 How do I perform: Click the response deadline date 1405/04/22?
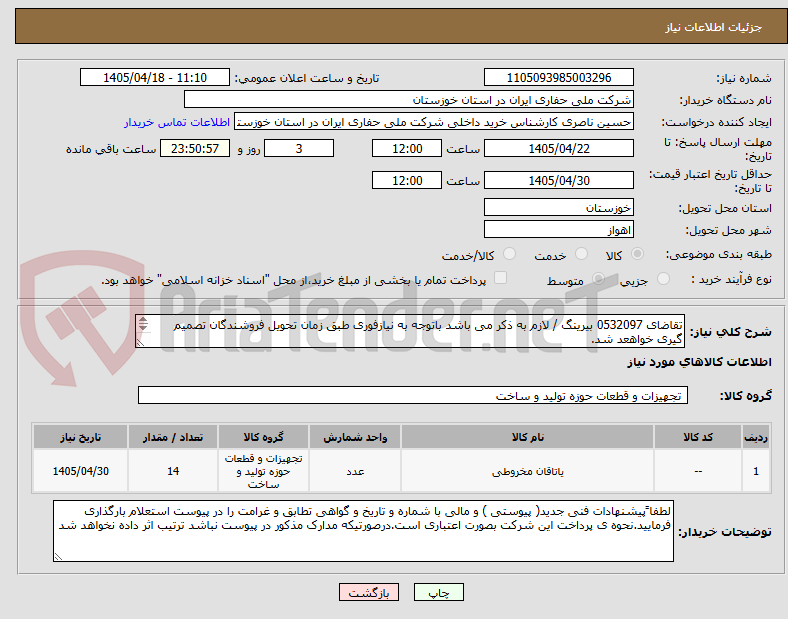click(558, 149)
